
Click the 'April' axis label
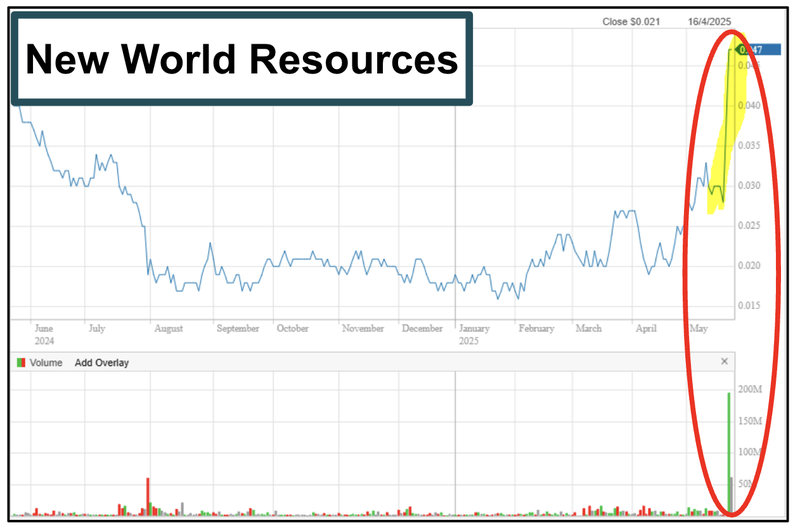point(646,328)
